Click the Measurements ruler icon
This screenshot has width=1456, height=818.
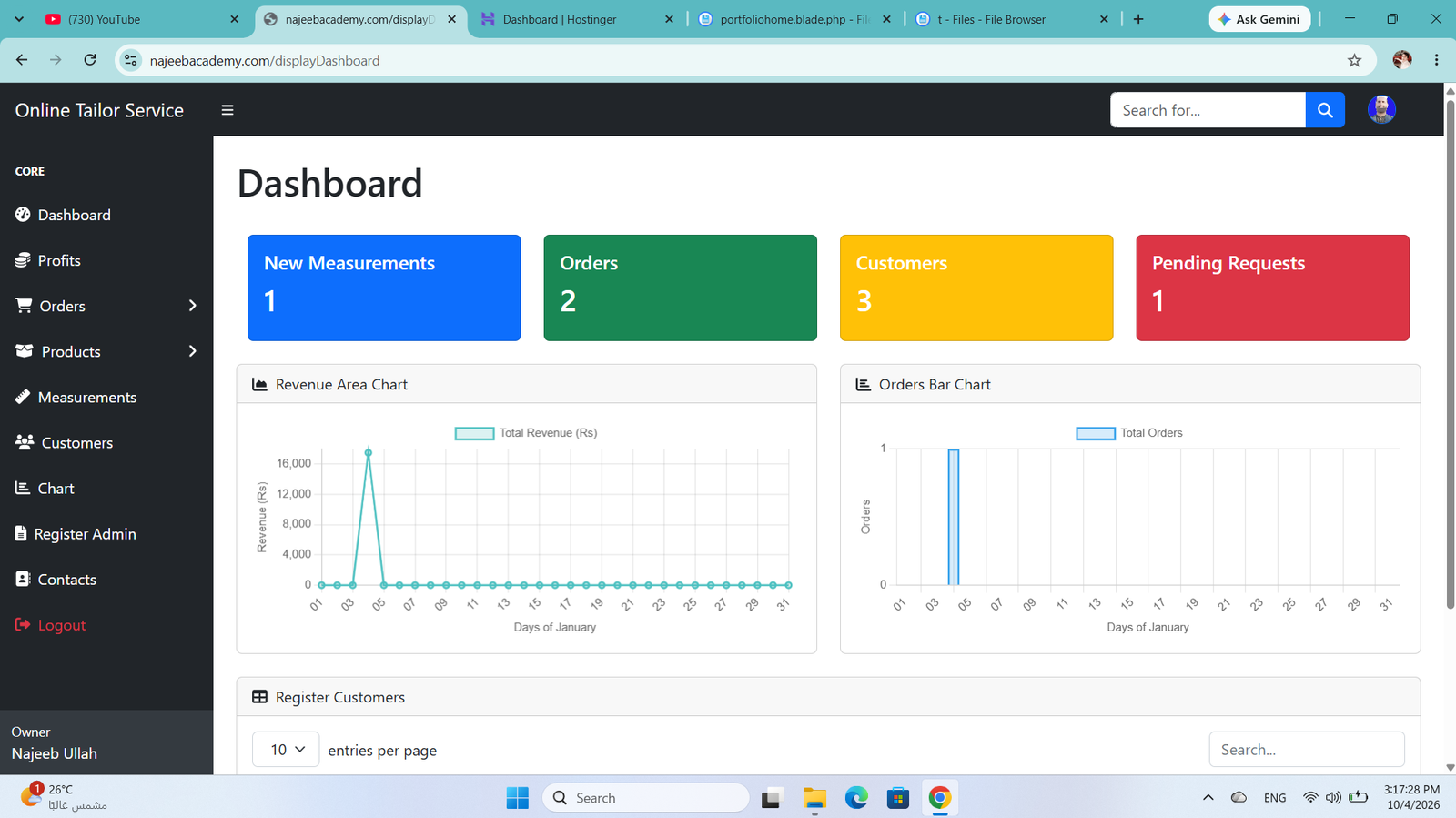coord(23,396)
